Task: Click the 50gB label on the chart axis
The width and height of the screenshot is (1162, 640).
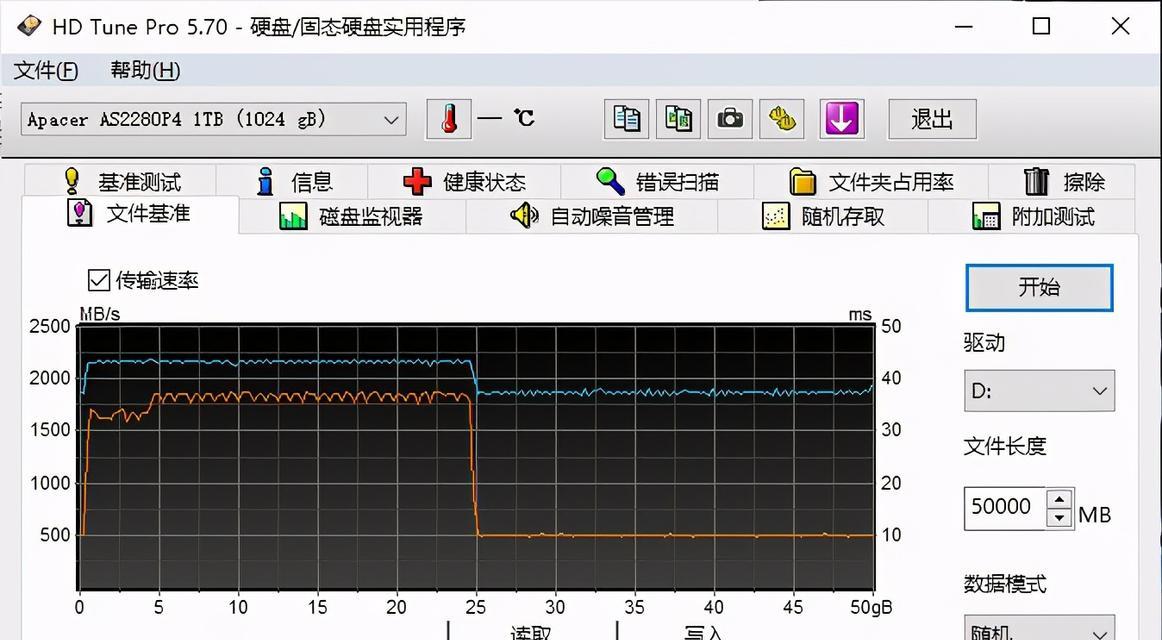Action: pyautogui.click(x=872, y=607)
